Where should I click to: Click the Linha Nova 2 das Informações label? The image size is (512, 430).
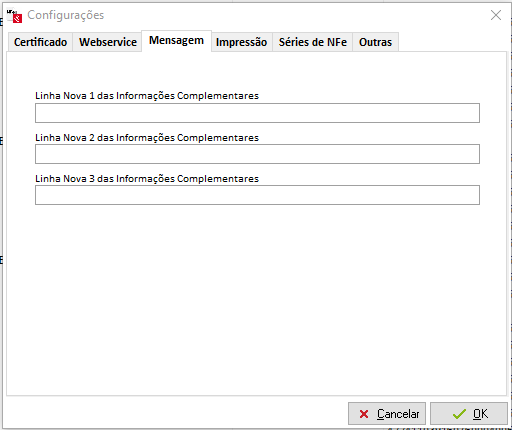coord(147,138)
